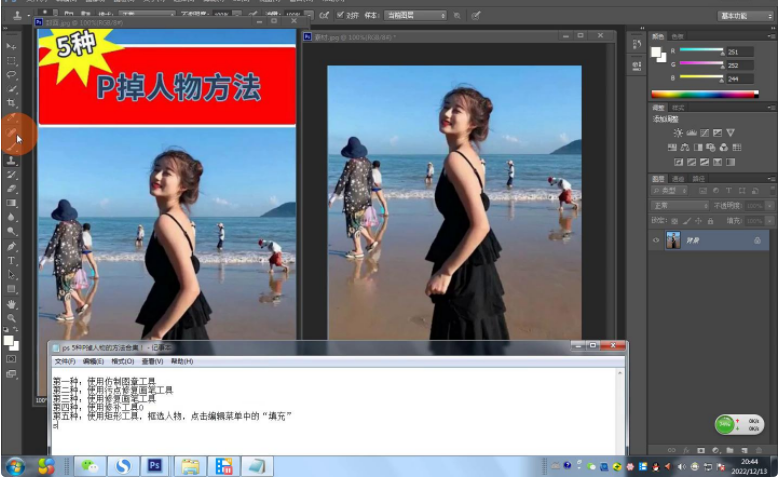Image resolution: width=778 pixels, height=481 pixels.
Task: Switch to the Paths tab
Action: point(698,179)
